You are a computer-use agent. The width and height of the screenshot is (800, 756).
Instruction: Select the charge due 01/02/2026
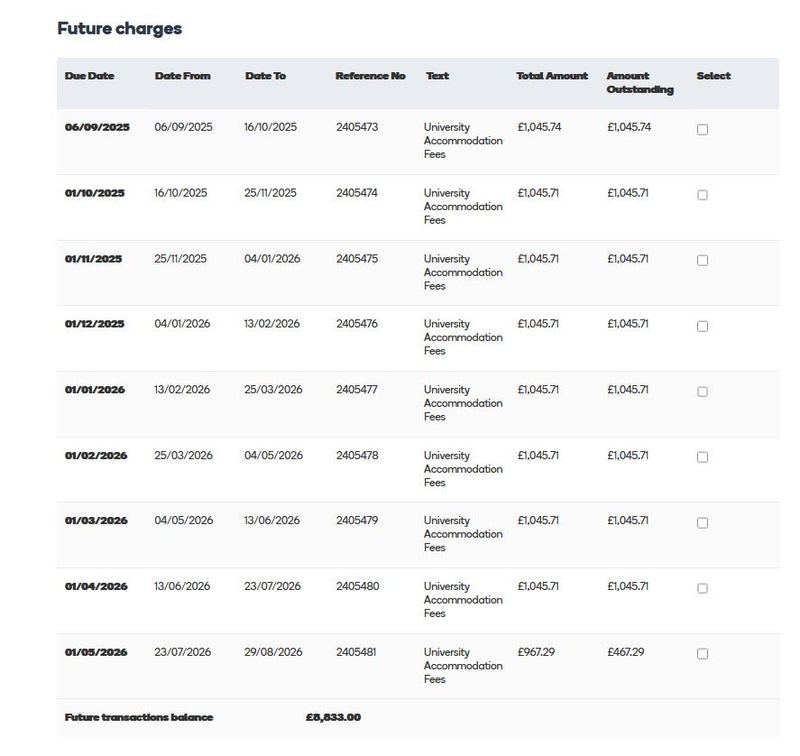tap(702, 457)
